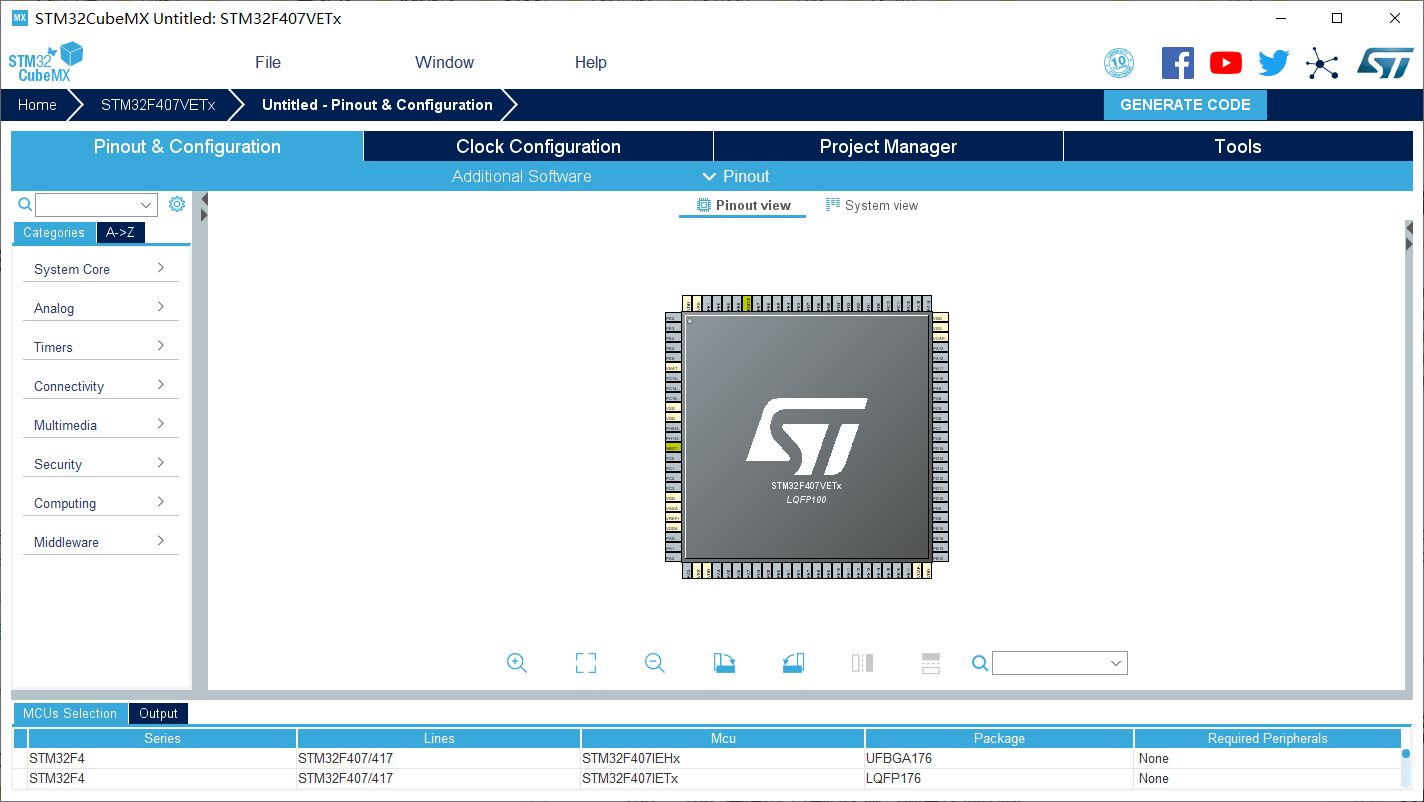Screen dimensions: 1424x802
Task: Rotate the chip clockwise
Action: click(725, 663)
